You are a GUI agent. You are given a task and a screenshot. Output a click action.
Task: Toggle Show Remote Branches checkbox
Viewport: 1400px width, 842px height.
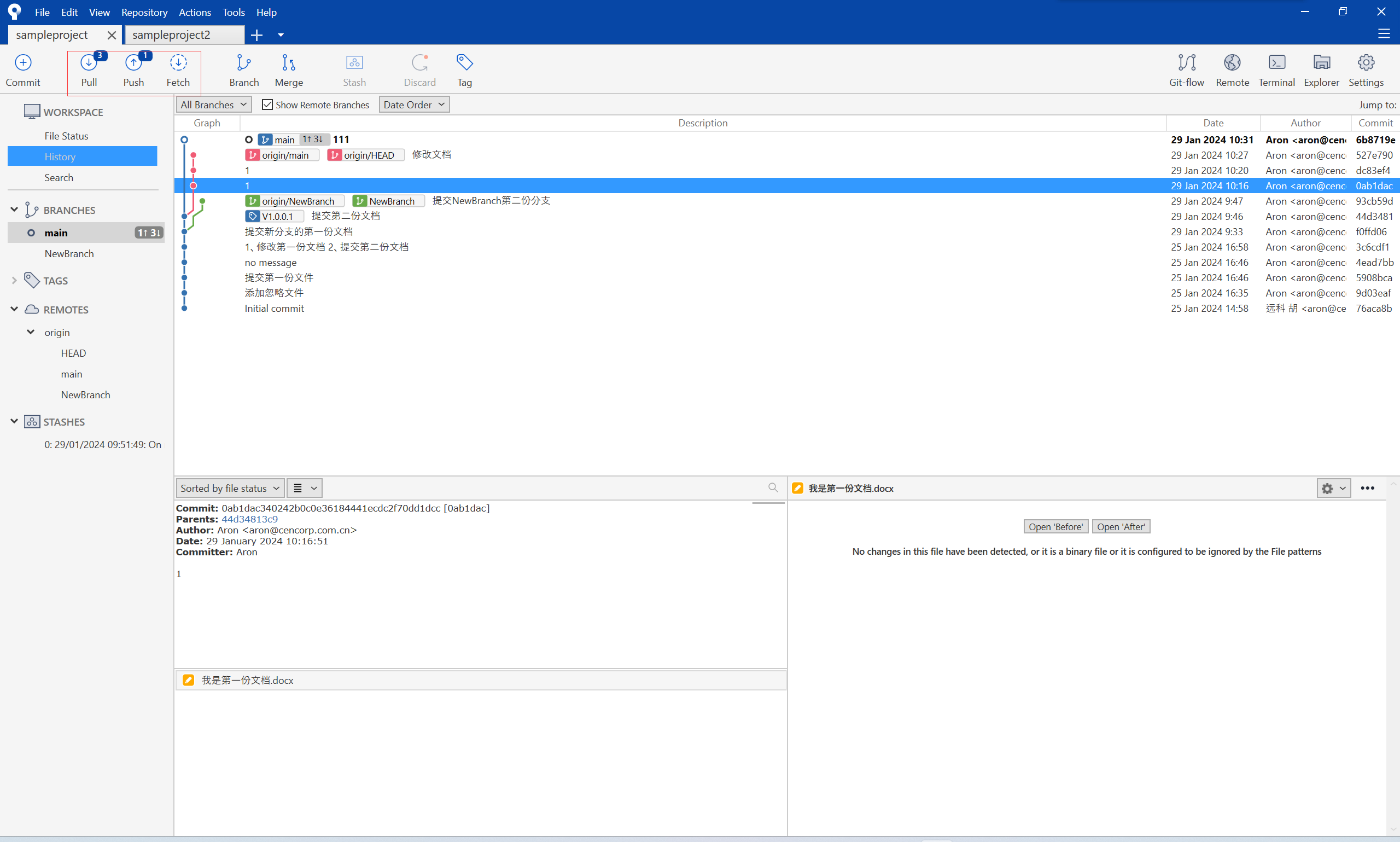[x=267, y=104]
